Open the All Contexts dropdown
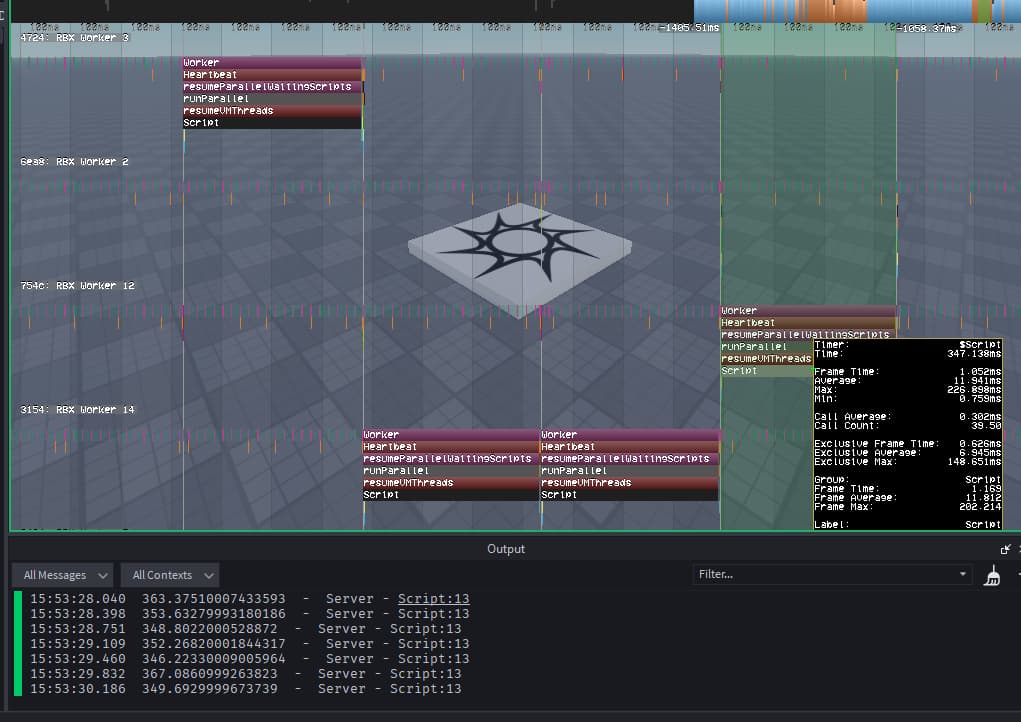Viewport: 1021px width, 722px height. 168,575
